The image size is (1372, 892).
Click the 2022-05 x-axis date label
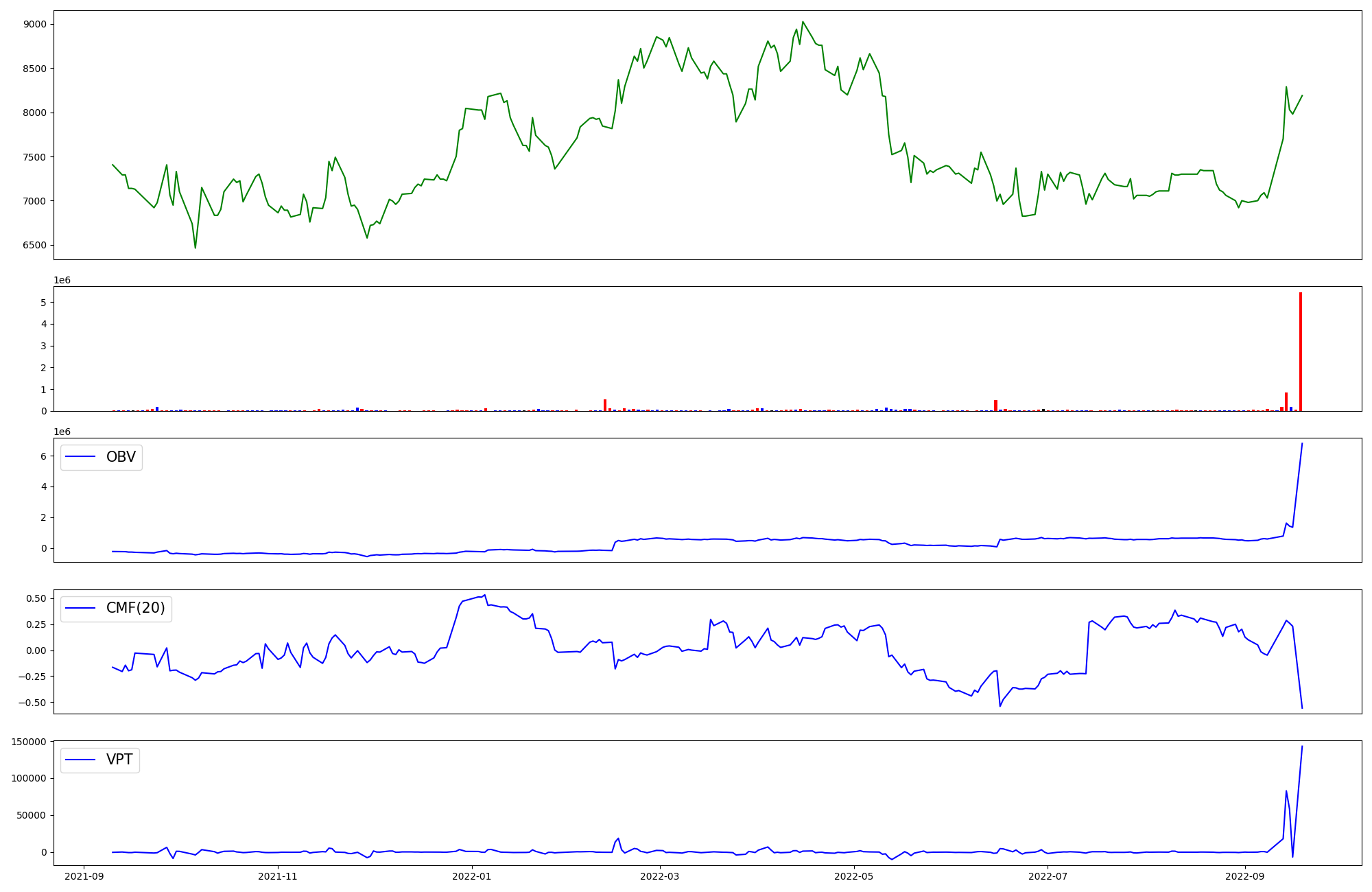(x=854, y=876)
